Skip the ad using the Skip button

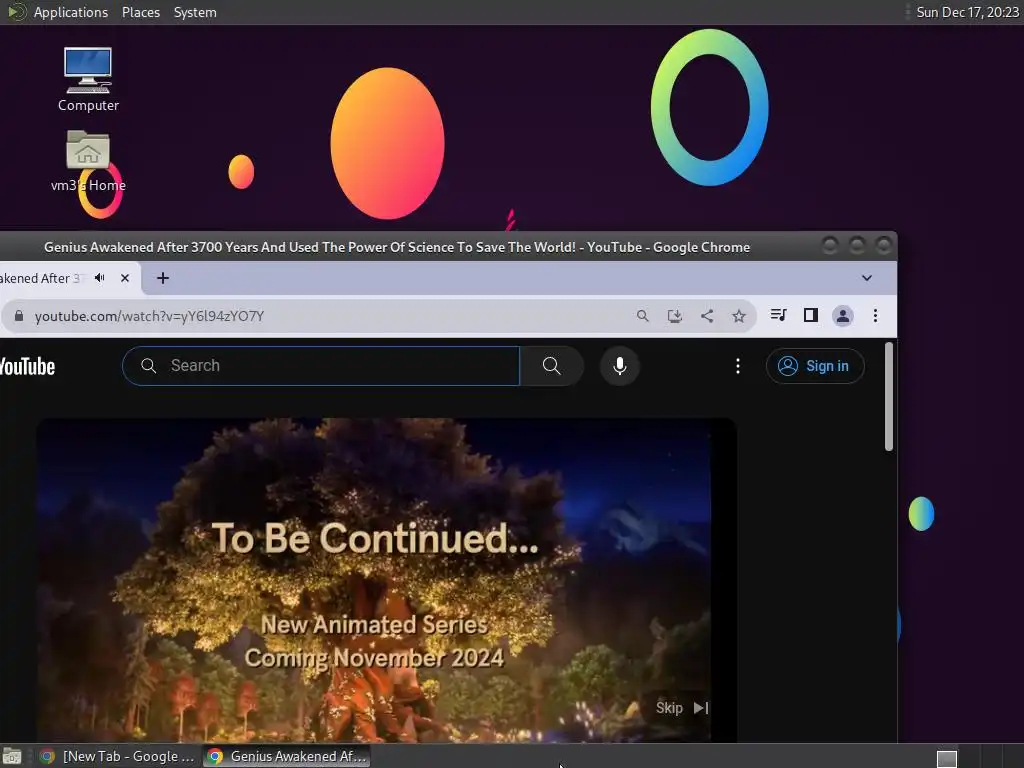tap(682, 708)
